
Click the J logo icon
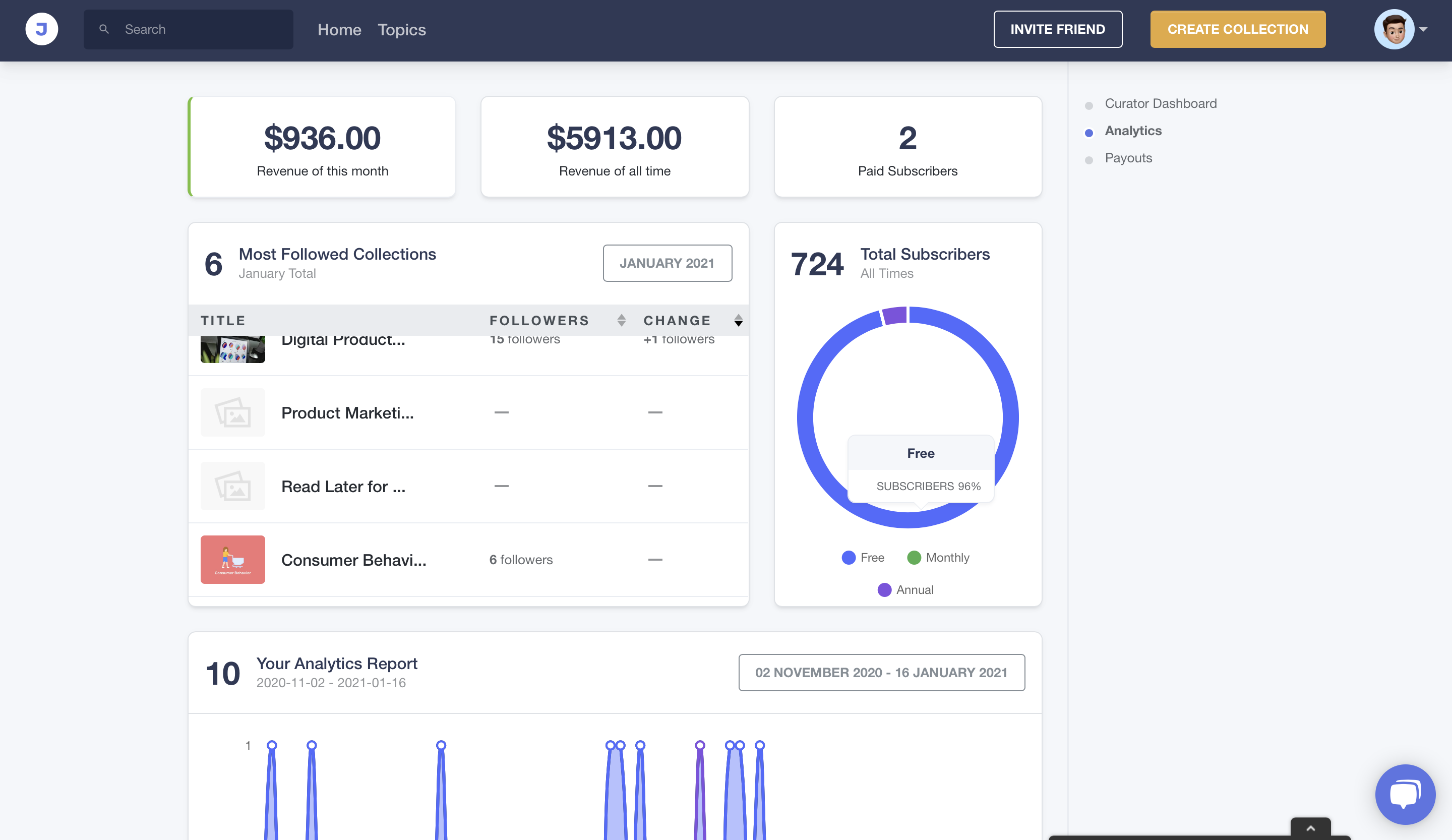(41, 29)
